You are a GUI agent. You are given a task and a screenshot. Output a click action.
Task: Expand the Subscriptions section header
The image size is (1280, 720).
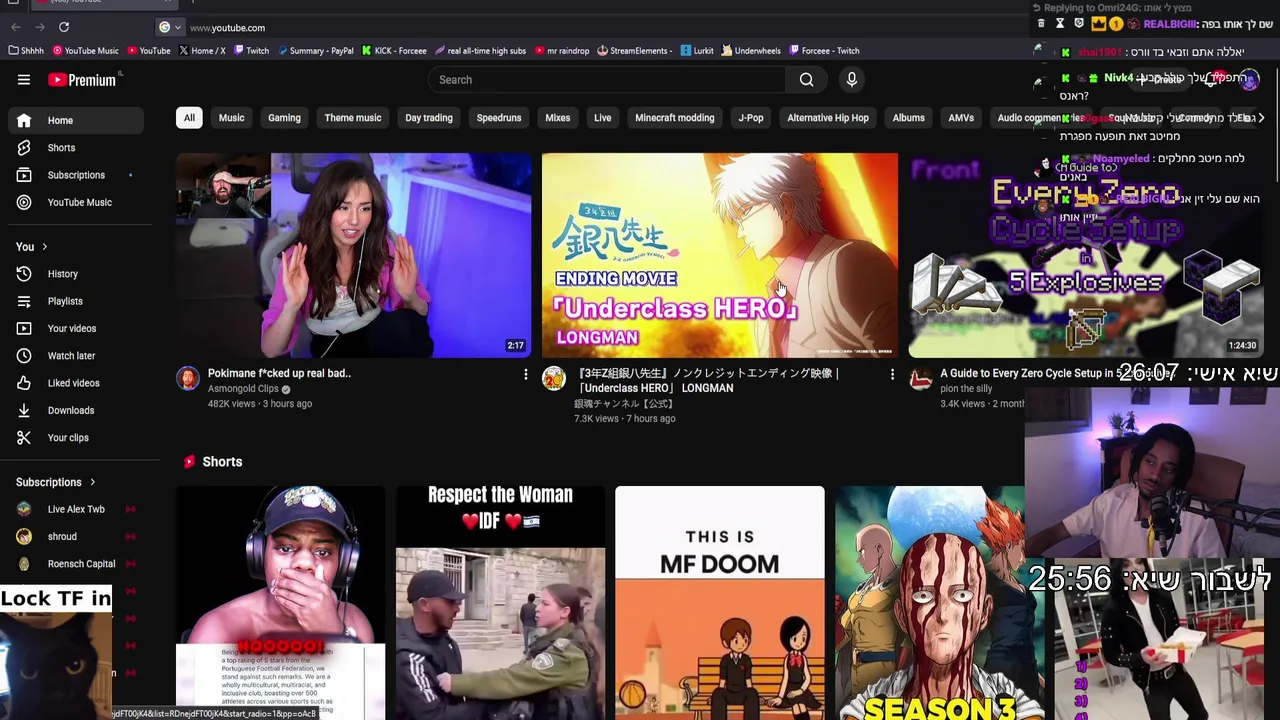tap(56, 483)
